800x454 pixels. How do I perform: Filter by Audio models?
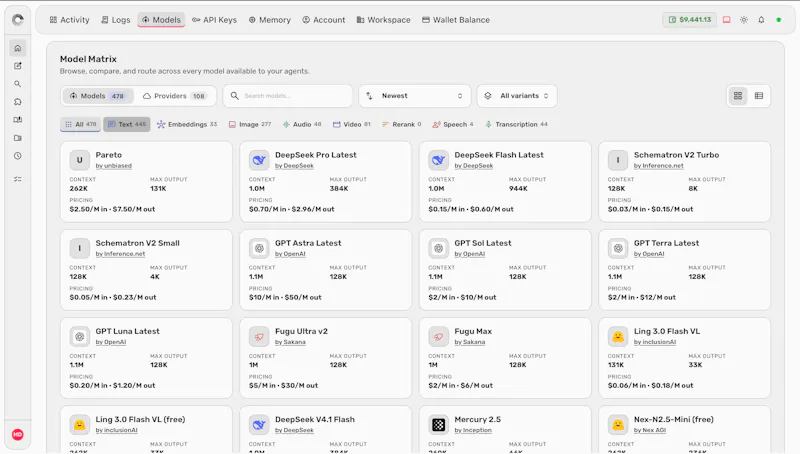(302, 124)
